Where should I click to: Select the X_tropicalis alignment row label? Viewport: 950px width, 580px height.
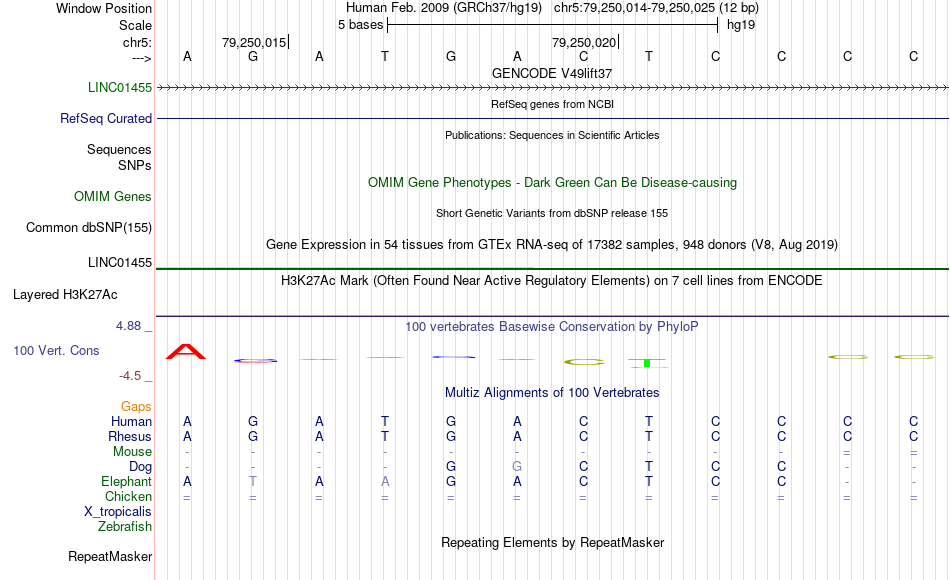(118, 512)
